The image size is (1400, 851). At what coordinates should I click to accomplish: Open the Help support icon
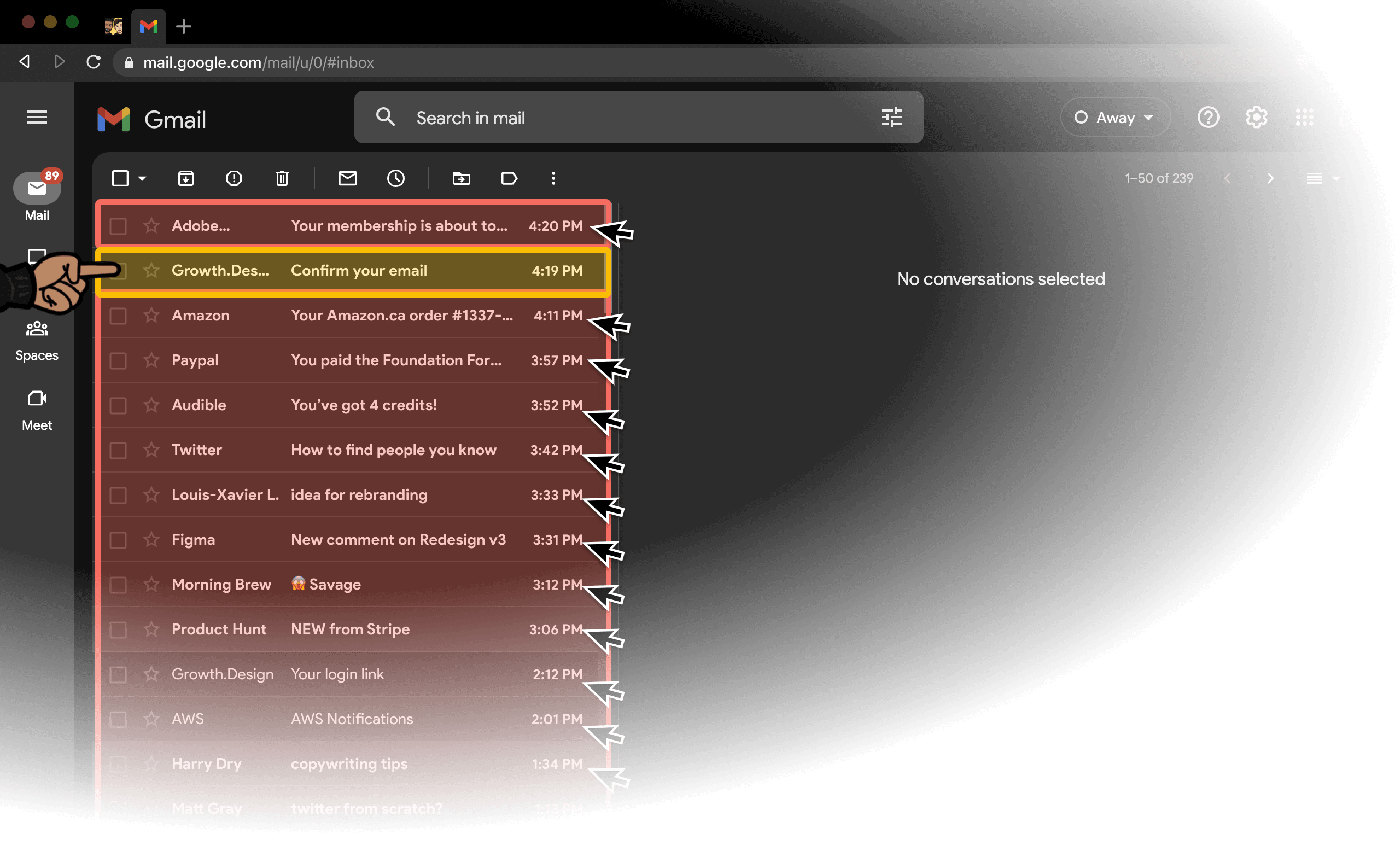[x=1208, y=117]
